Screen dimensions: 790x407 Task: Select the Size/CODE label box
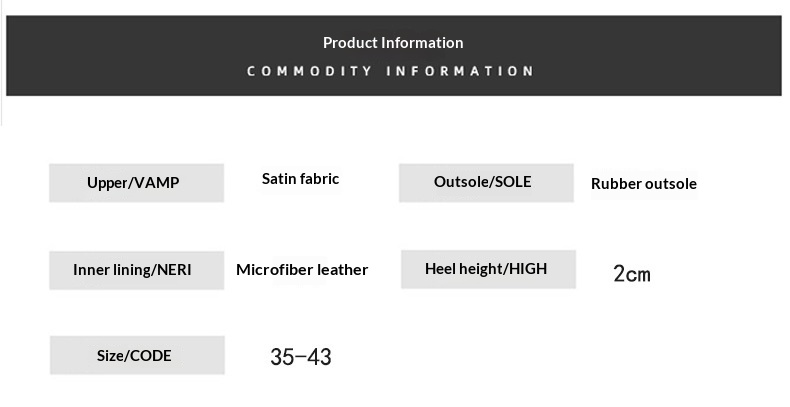(x=137, y=355)
